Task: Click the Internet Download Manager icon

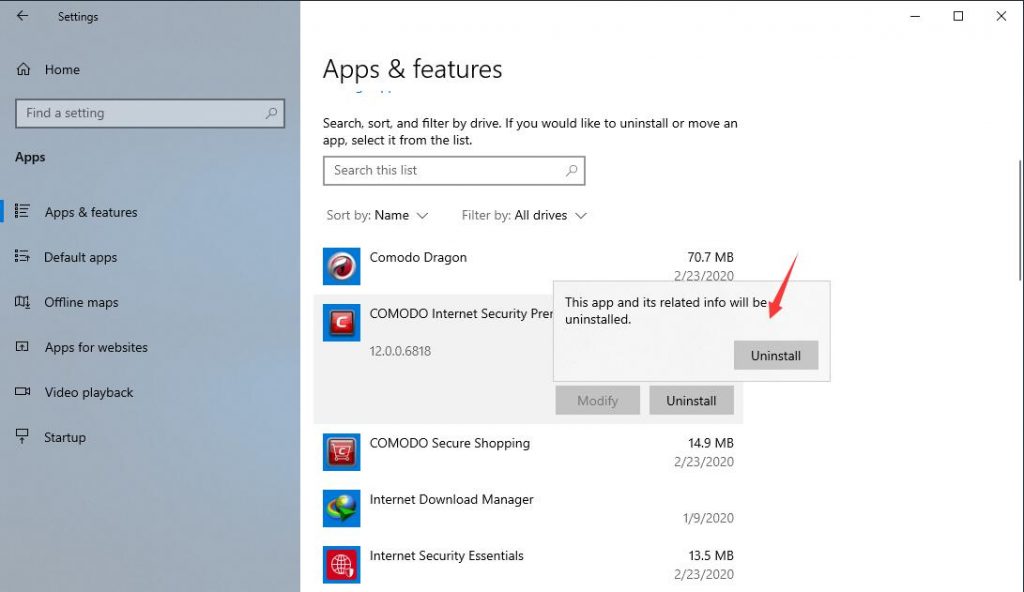Action: click(342, 508)
